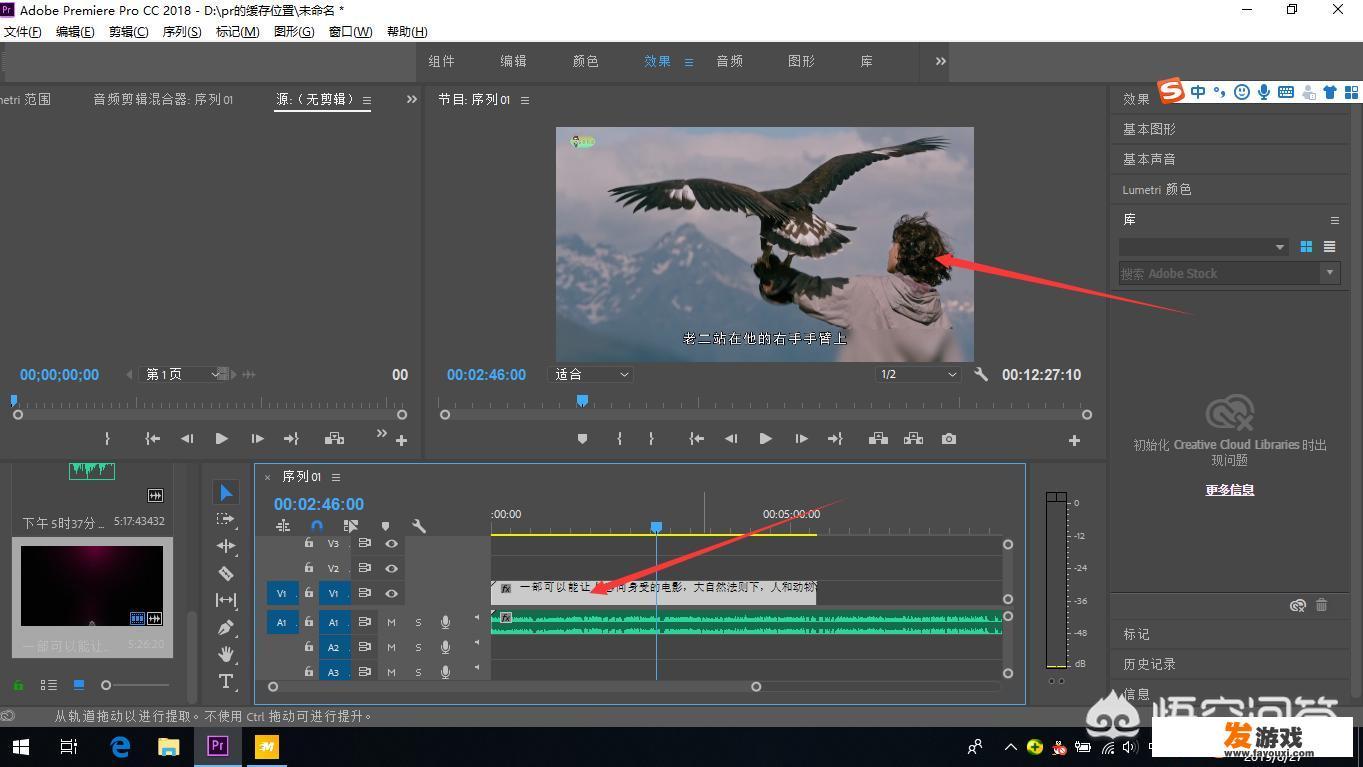
Task: Solo audio track A1
Action: pos(418,622)
